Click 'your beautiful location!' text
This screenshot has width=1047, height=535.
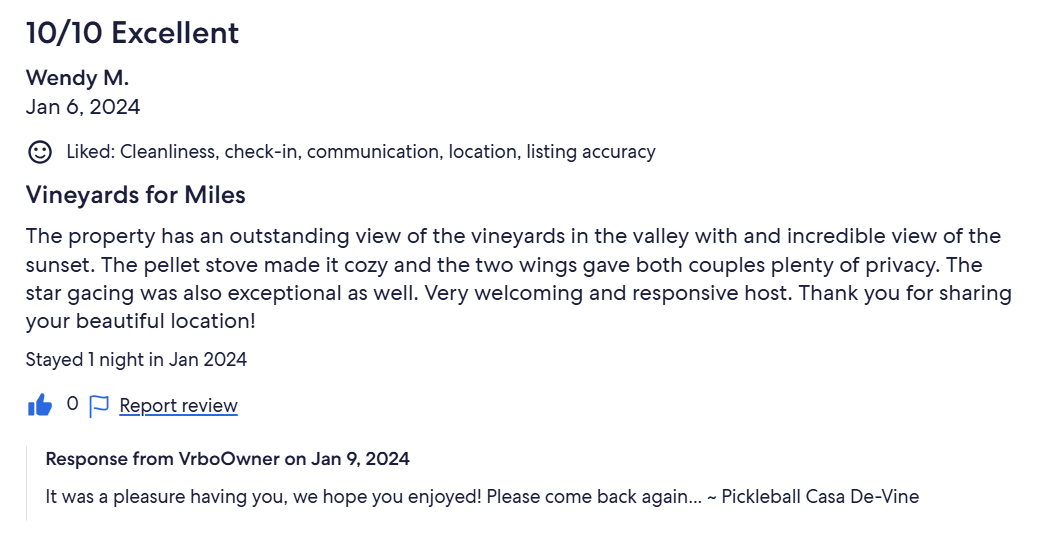click(x=141, y=321)
